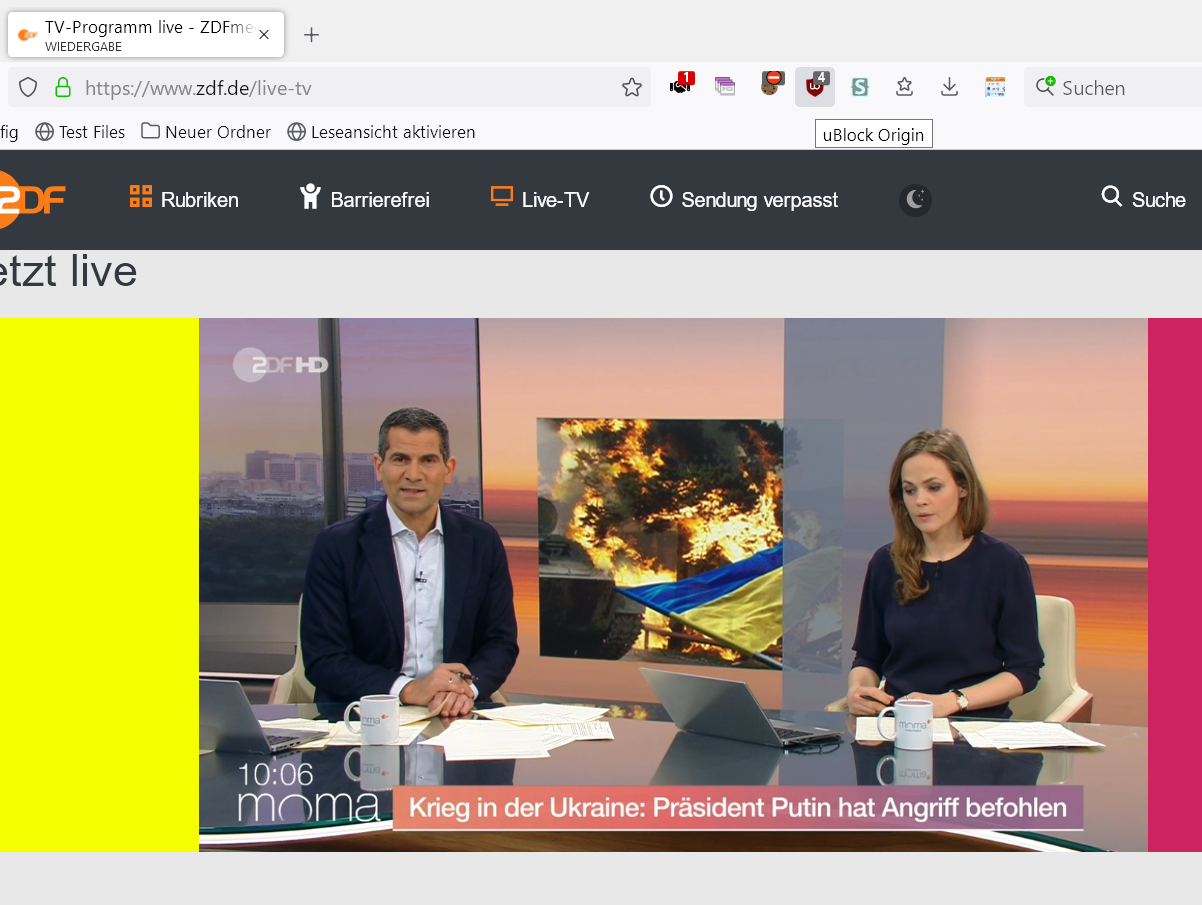Click the URL address field
Image resolution: width=1202 pixels, height=905 pixels.
coord(340,88)
